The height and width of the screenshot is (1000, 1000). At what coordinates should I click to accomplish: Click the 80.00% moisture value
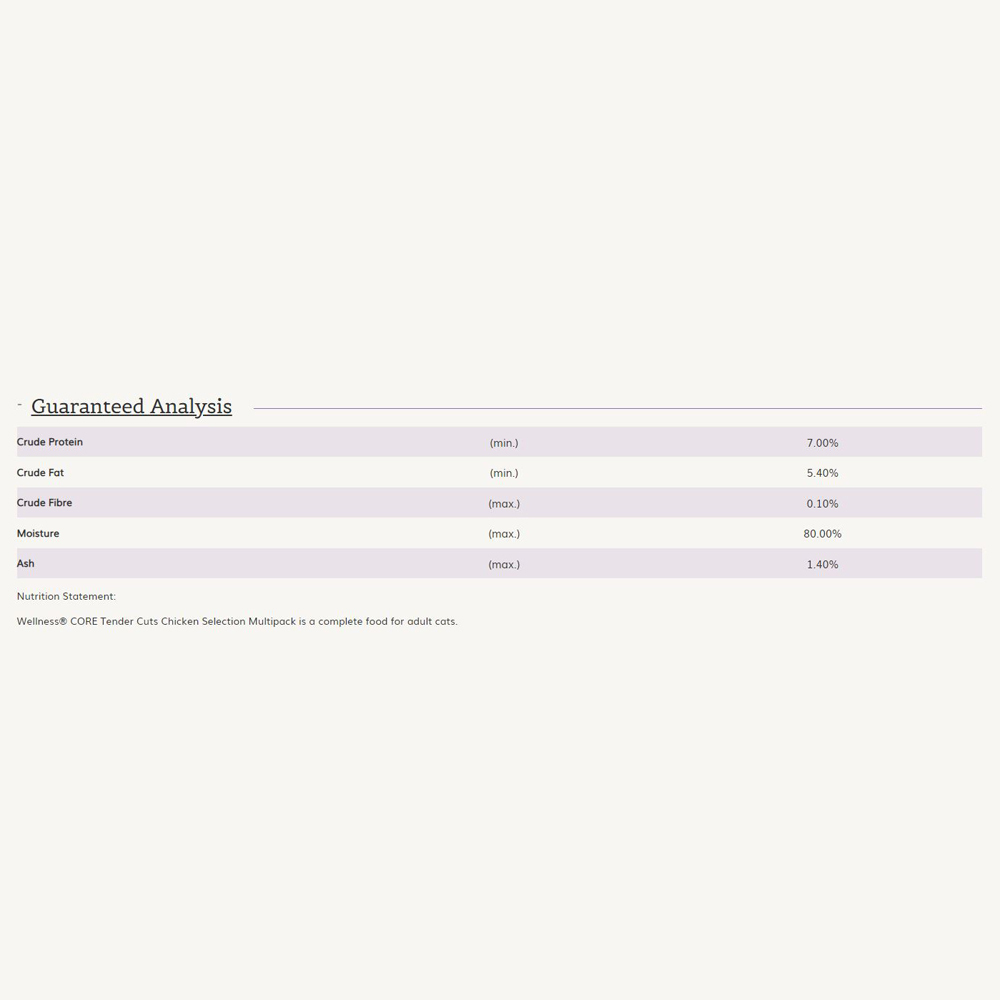tap(822, 534)
